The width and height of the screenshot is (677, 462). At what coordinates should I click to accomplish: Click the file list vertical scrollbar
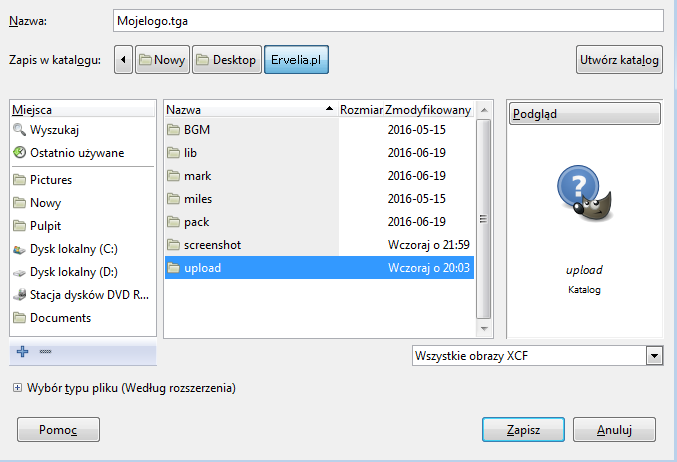point(484,218)
